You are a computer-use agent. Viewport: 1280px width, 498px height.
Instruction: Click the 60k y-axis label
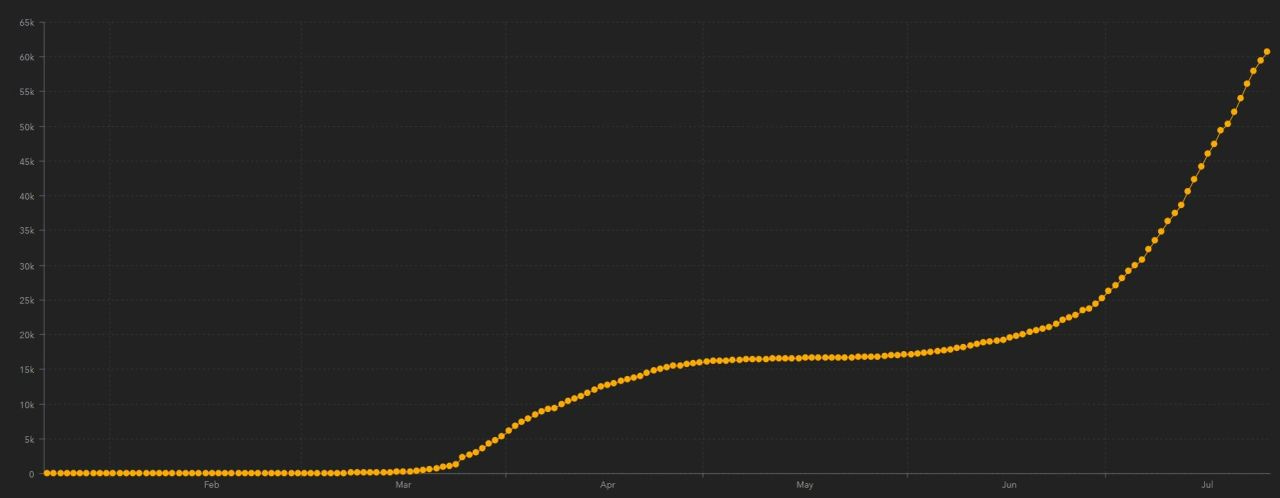(x=27, y=58)
